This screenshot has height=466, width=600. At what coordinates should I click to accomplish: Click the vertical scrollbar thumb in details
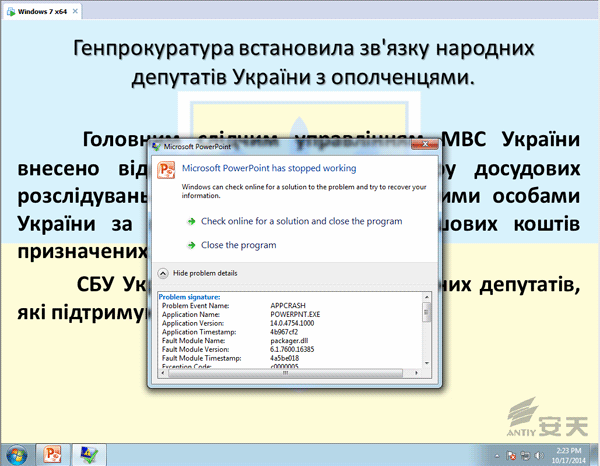[x=427, y=312]
